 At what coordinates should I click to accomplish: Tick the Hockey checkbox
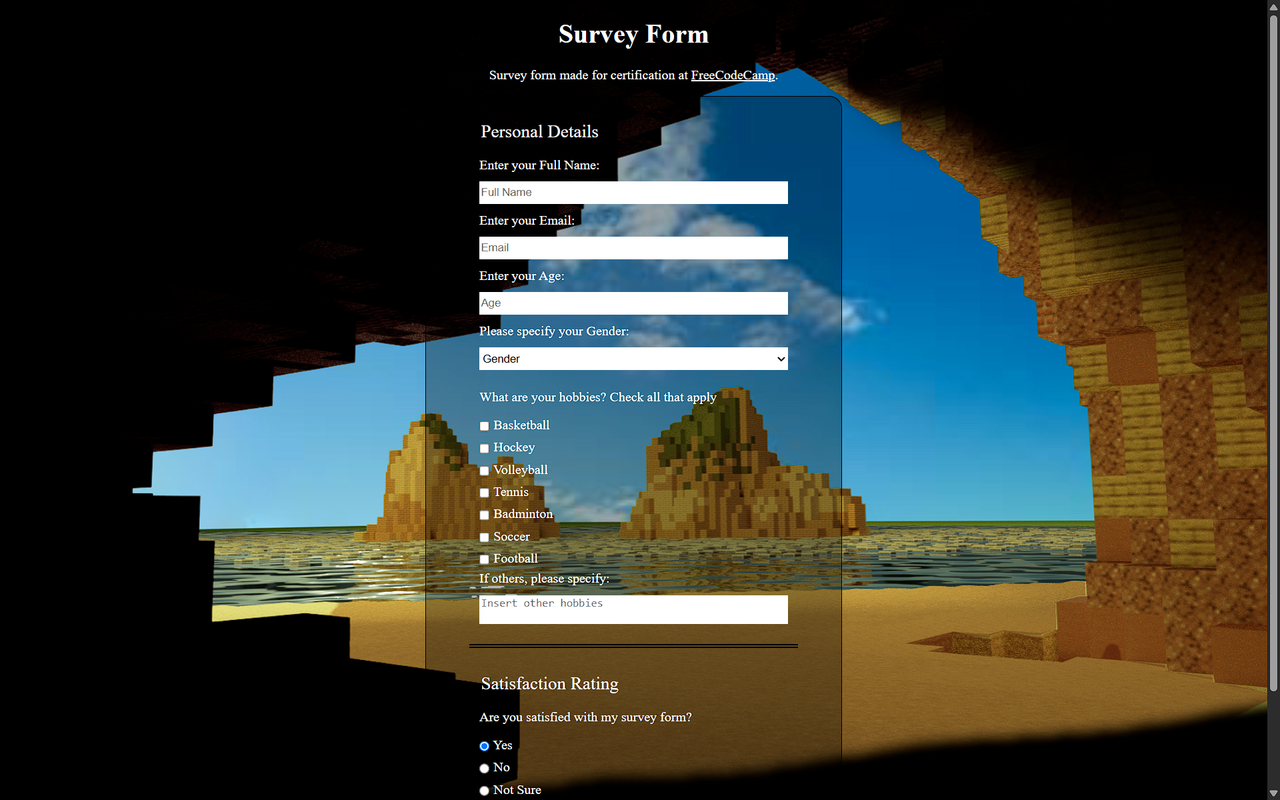(x=484, y=448)
